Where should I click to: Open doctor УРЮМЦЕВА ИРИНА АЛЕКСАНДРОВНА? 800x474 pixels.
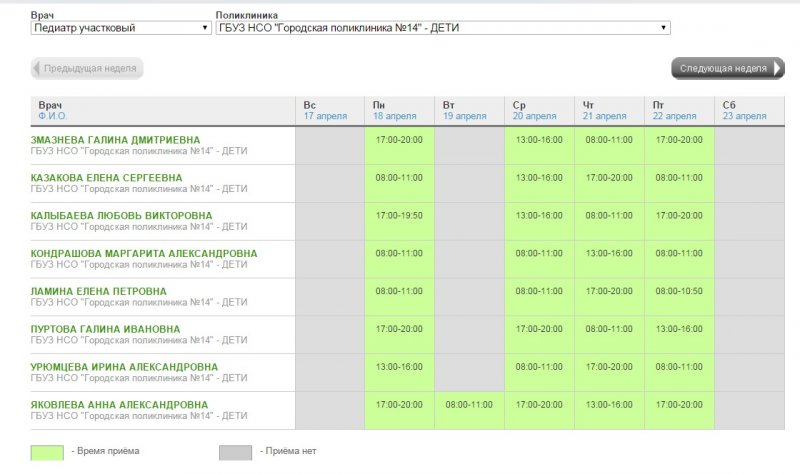tap(124, 366)
